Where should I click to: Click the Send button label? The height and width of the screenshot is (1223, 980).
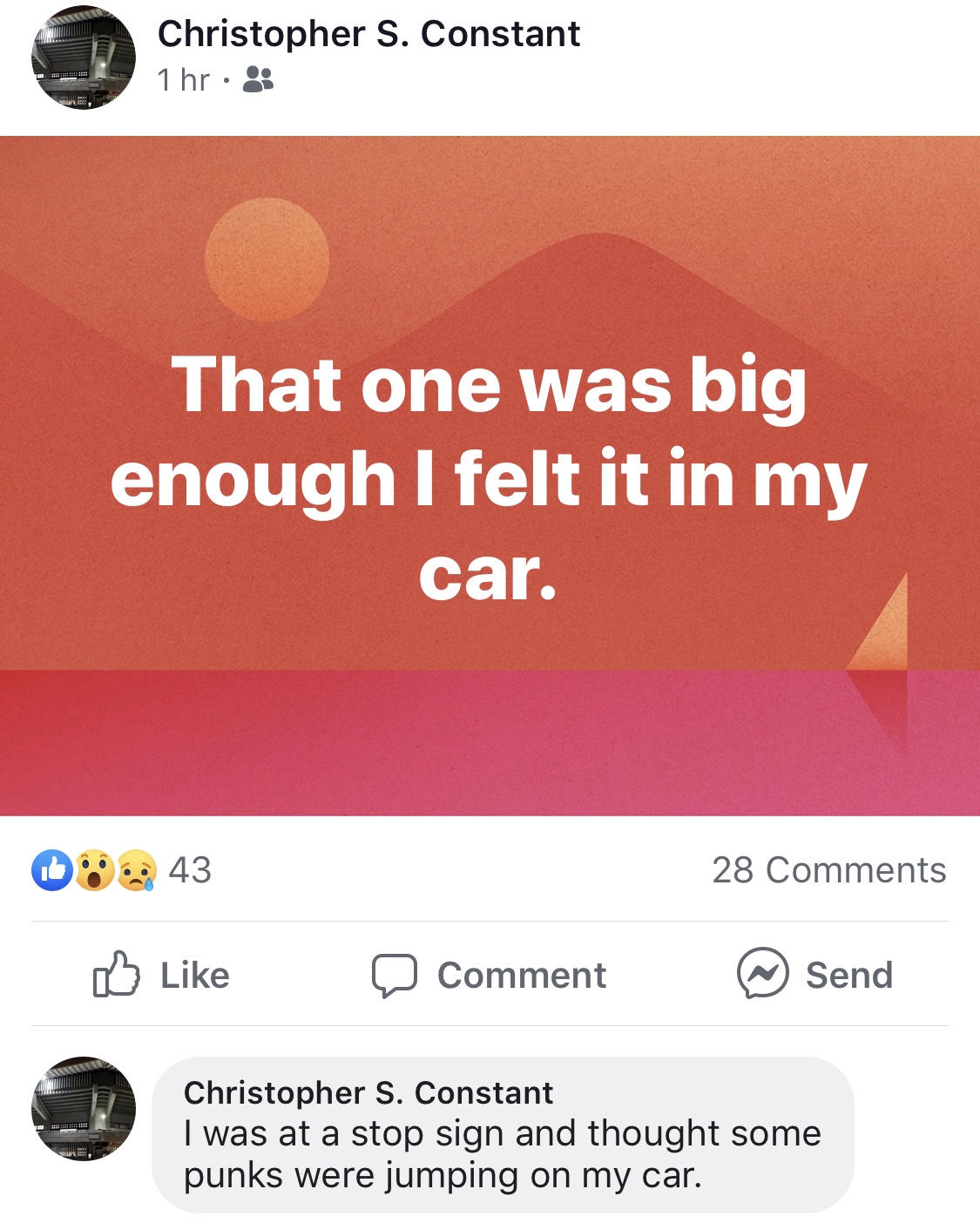point(849,975)
